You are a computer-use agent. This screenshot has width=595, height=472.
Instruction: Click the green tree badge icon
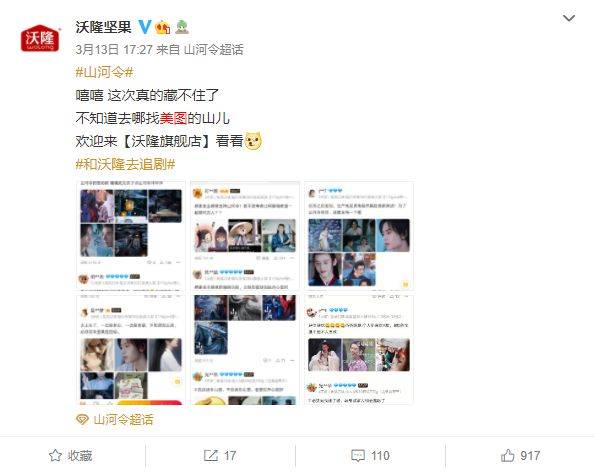182,27
